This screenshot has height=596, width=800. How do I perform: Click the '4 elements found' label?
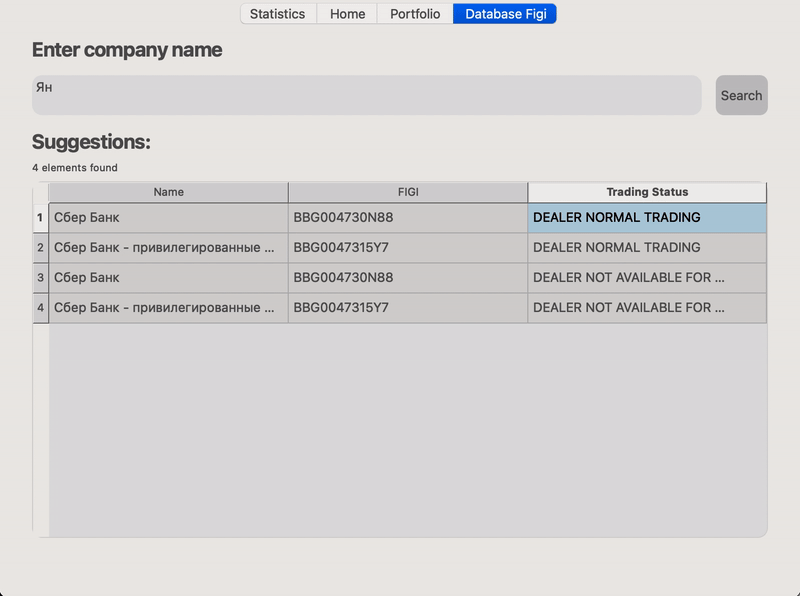point(75,168)
